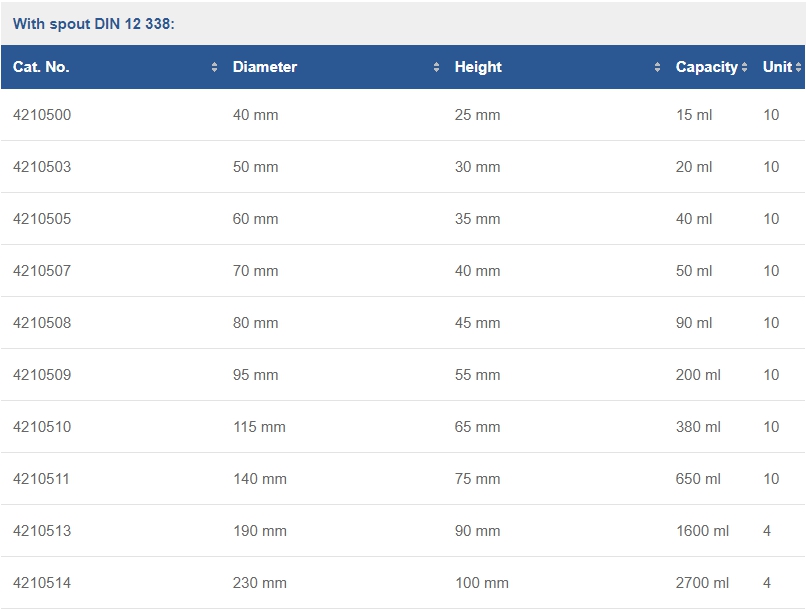806x611 pixels.
Task: Click the Capacity column header label
Action: (x=706, y=67)
